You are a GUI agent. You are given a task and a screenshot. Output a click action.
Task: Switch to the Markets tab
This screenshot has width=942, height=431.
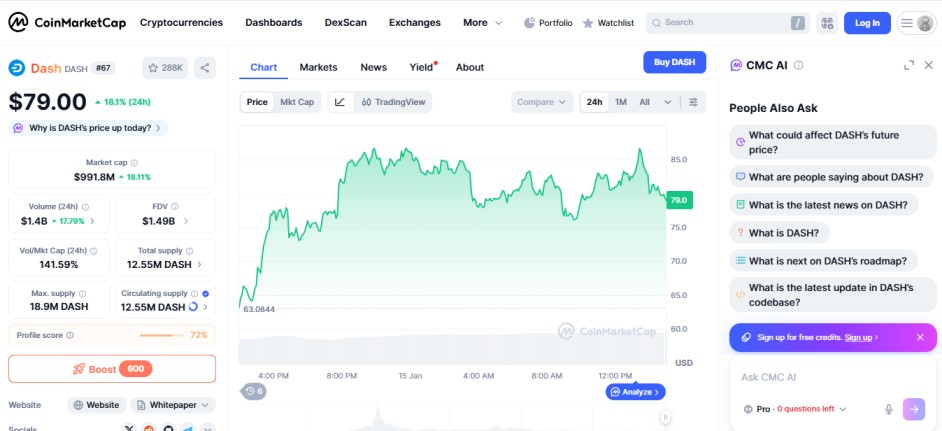pyautogui.click(x=318, y=67)
